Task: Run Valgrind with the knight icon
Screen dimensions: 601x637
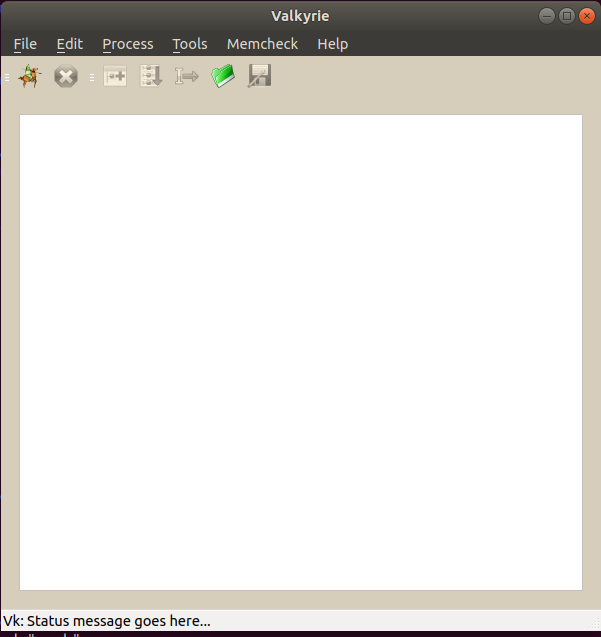Action: [30, 76]
